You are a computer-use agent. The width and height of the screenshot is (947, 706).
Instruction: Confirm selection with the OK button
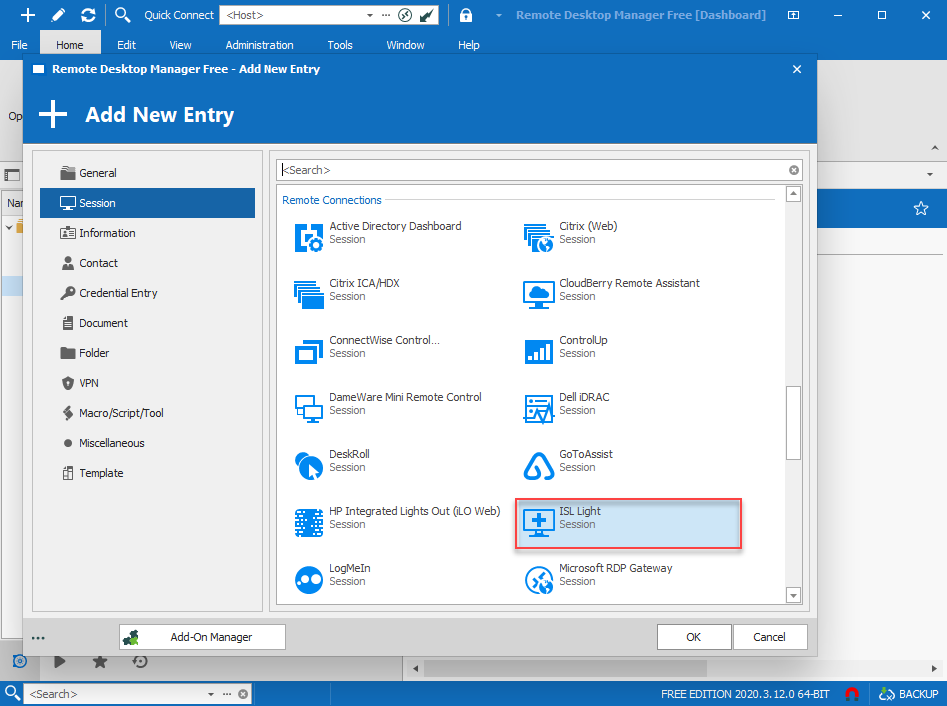pyautogui.click(x=694, y=636)
